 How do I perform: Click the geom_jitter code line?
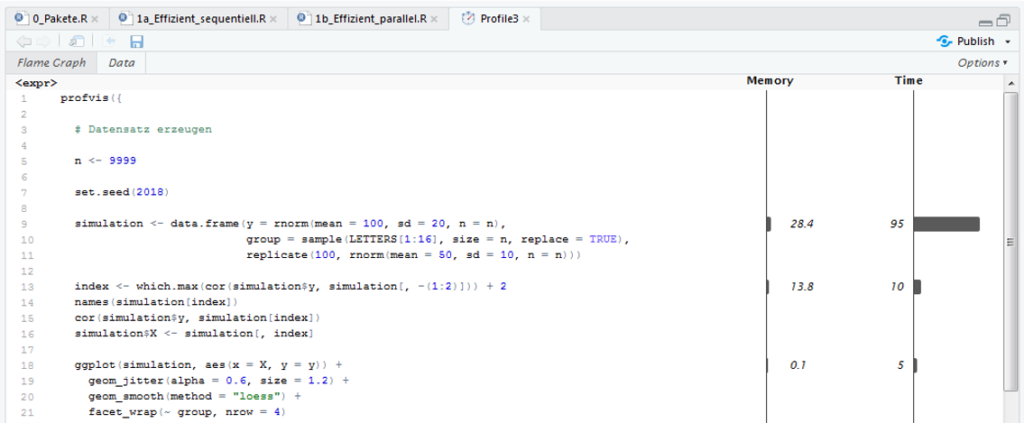219,381
